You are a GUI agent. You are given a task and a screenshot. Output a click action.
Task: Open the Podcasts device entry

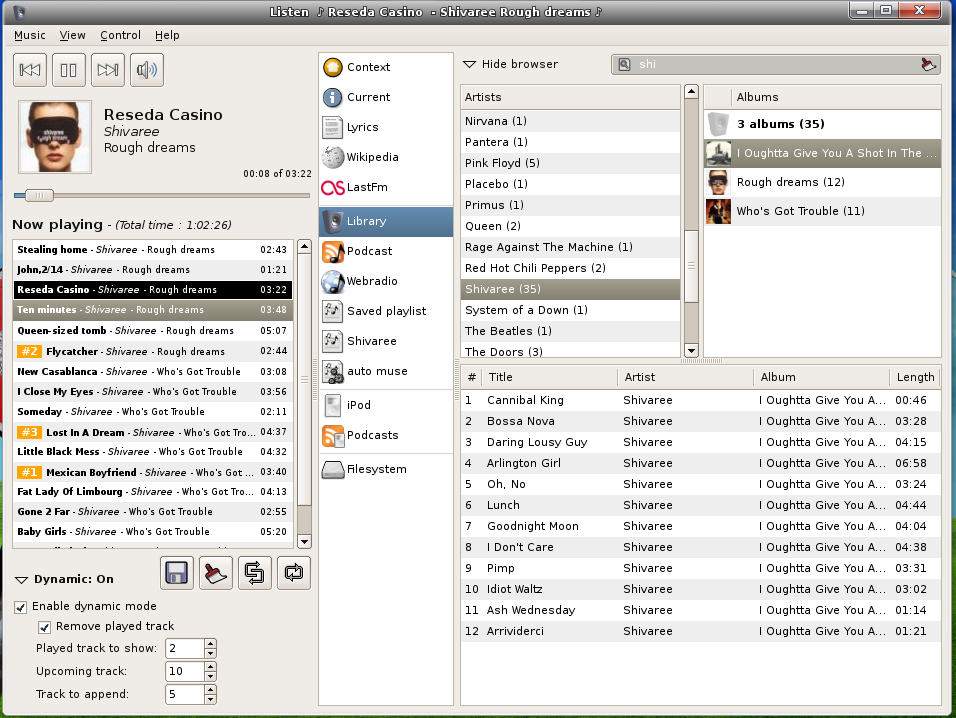(x=386, y=435)
